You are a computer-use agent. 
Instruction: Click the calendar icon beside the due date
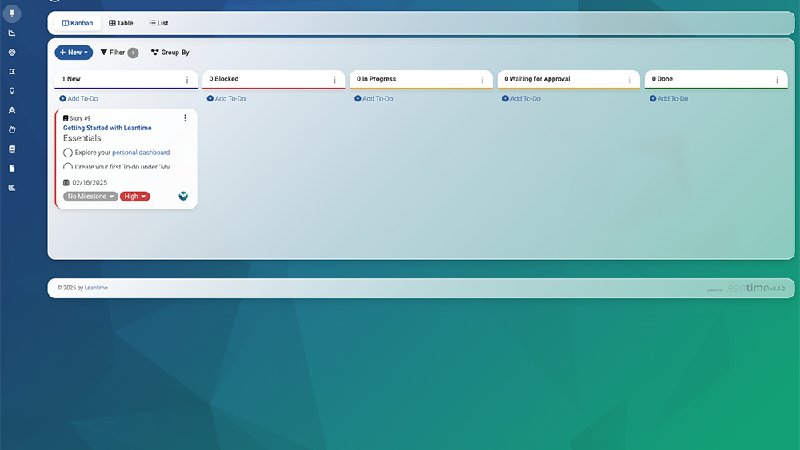[x=66, y=182]
